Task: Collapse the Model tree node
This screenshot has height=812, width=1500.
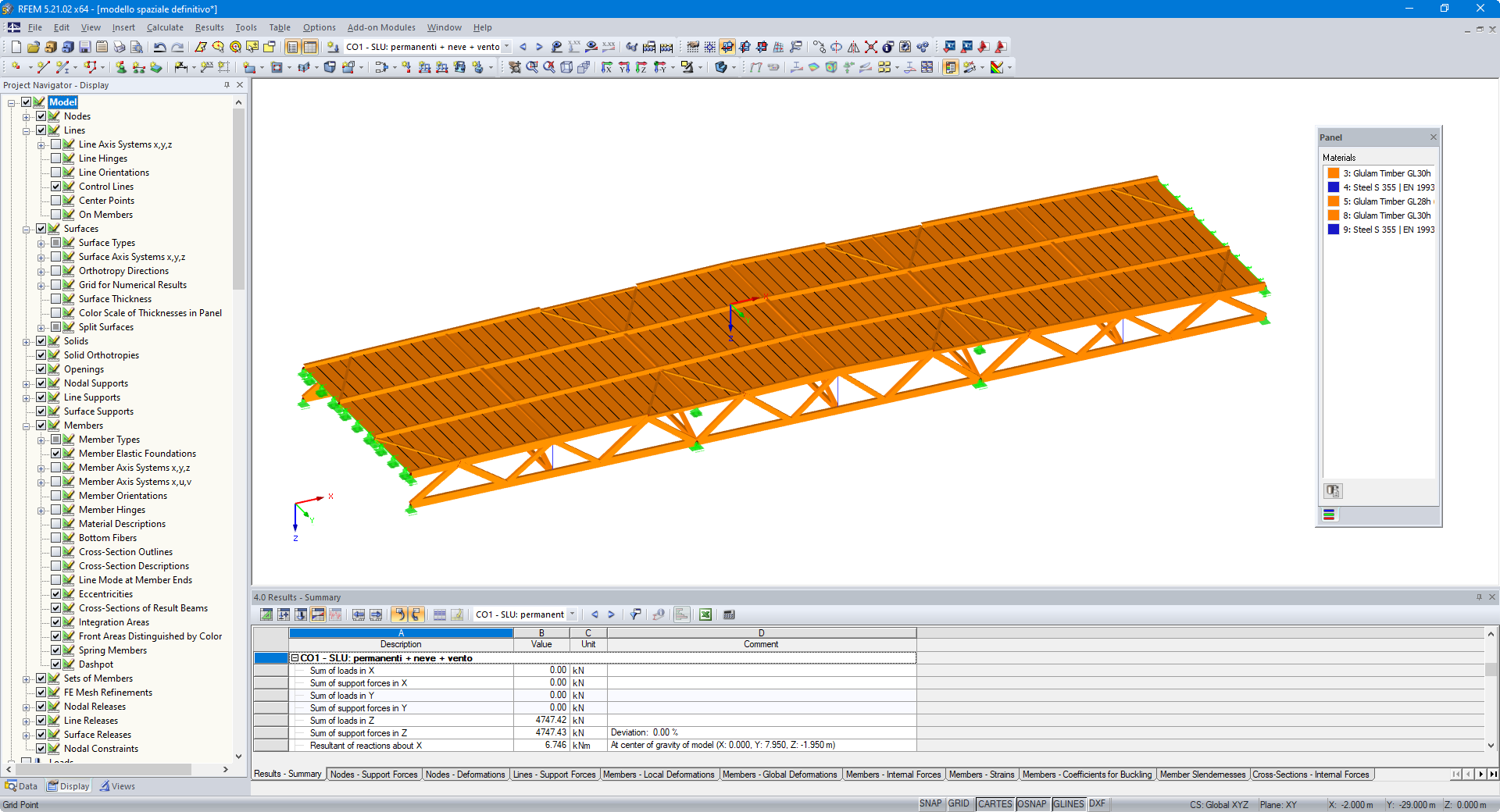Action: coord(12,102)
